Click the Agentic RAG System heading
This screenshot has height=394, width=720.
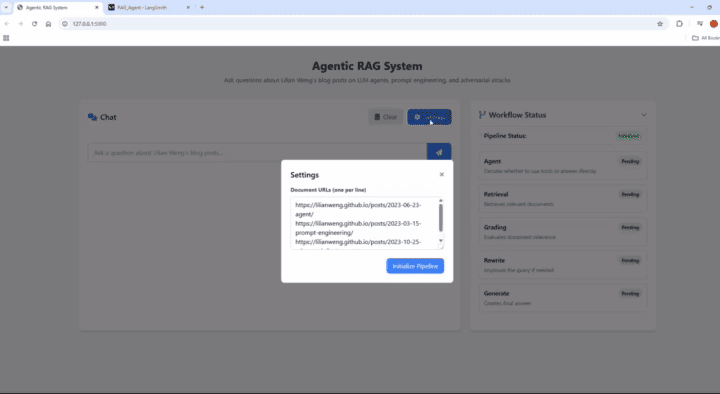point(367,66)
